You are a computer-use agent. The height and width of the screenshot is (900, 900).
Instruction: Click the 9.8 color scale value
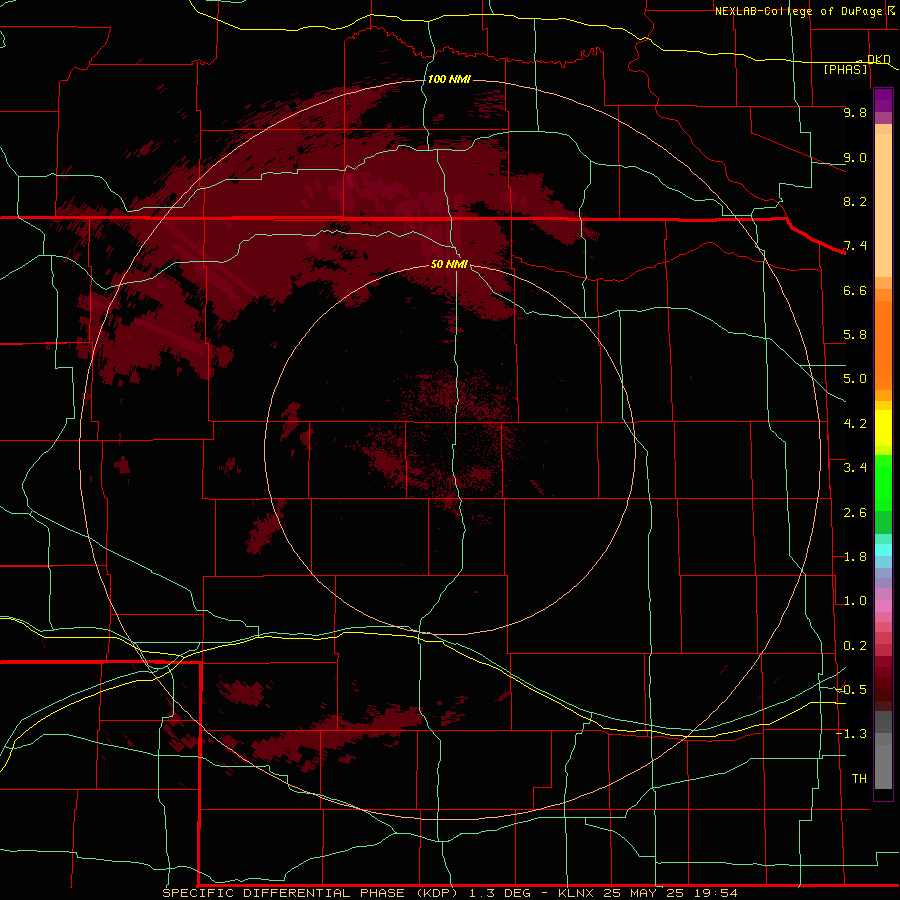point(855,112)
